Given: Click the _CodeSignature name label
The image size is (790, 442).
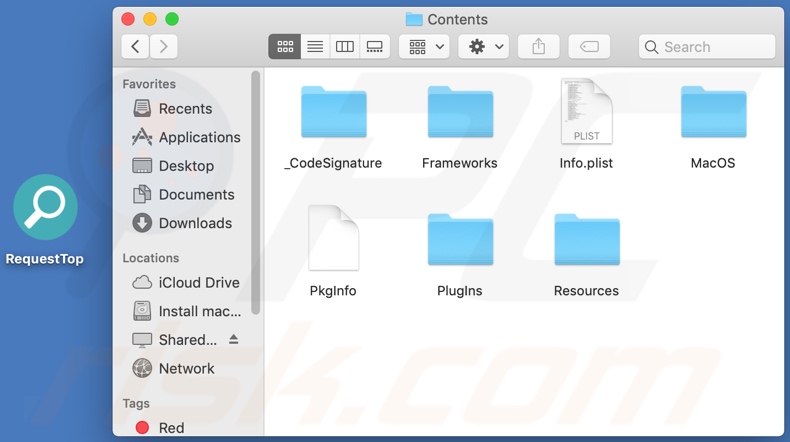Looking at the screenshot, I should (x=333, y=163).
